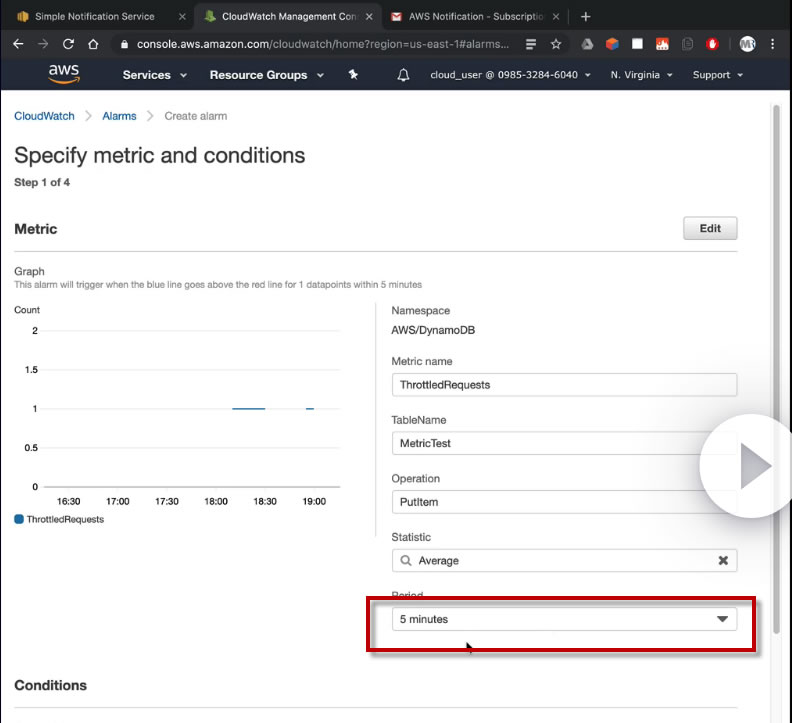Image resolution: width=792 pixels, height=723 pixels.
Task: Go to CloudWatch breadcrumb link
Action: coord(44,116)
